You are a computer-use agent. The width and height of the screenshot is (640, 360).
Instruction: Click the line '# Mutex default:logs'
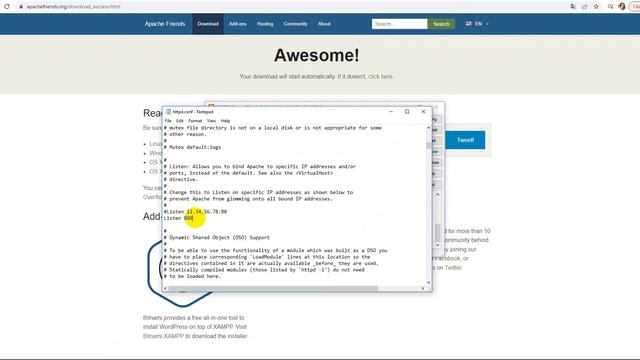[x=192, y=147]
